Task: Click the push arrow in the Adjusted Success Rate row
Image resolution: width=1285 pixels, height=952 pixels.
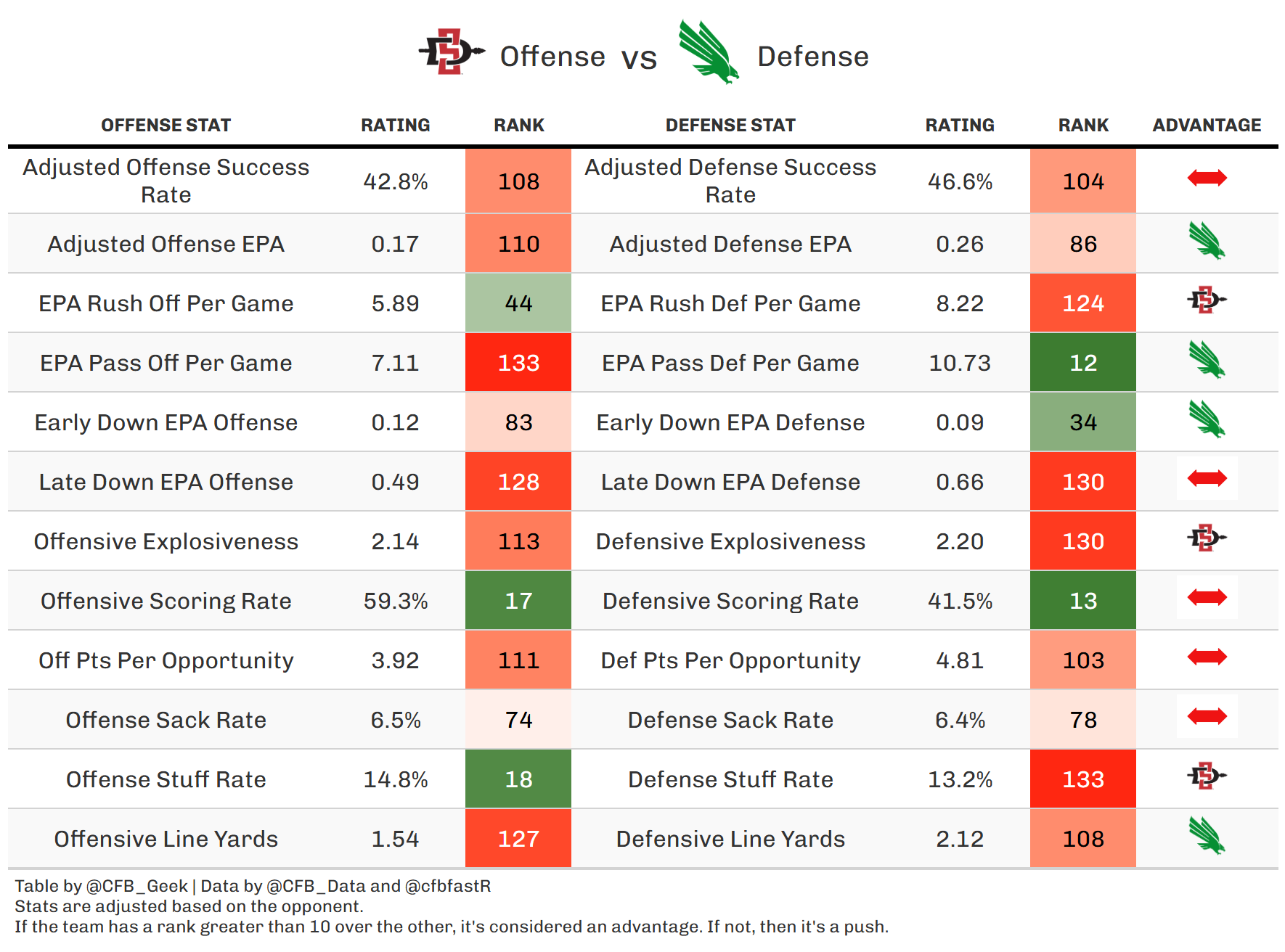Action: point(1207,178)
